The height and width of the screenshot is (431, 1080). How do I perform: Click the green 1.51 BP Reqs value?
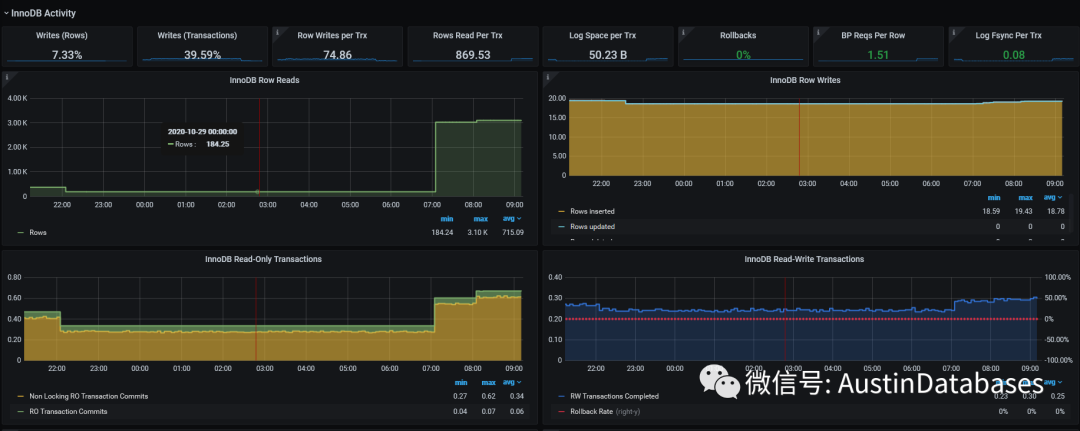click(x=878, y=54)
